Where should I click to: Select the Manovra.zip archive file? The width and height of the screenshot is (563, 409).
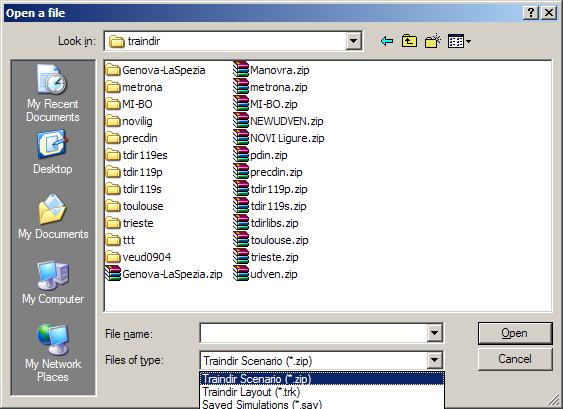(271, 70)
